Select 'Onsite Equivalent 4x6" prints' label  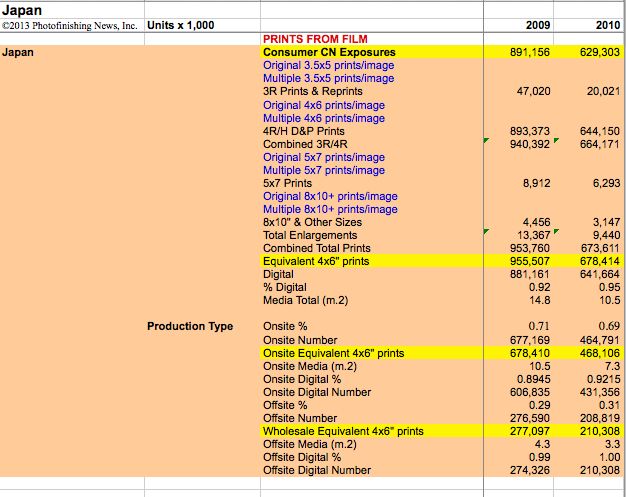pos(333,353)
